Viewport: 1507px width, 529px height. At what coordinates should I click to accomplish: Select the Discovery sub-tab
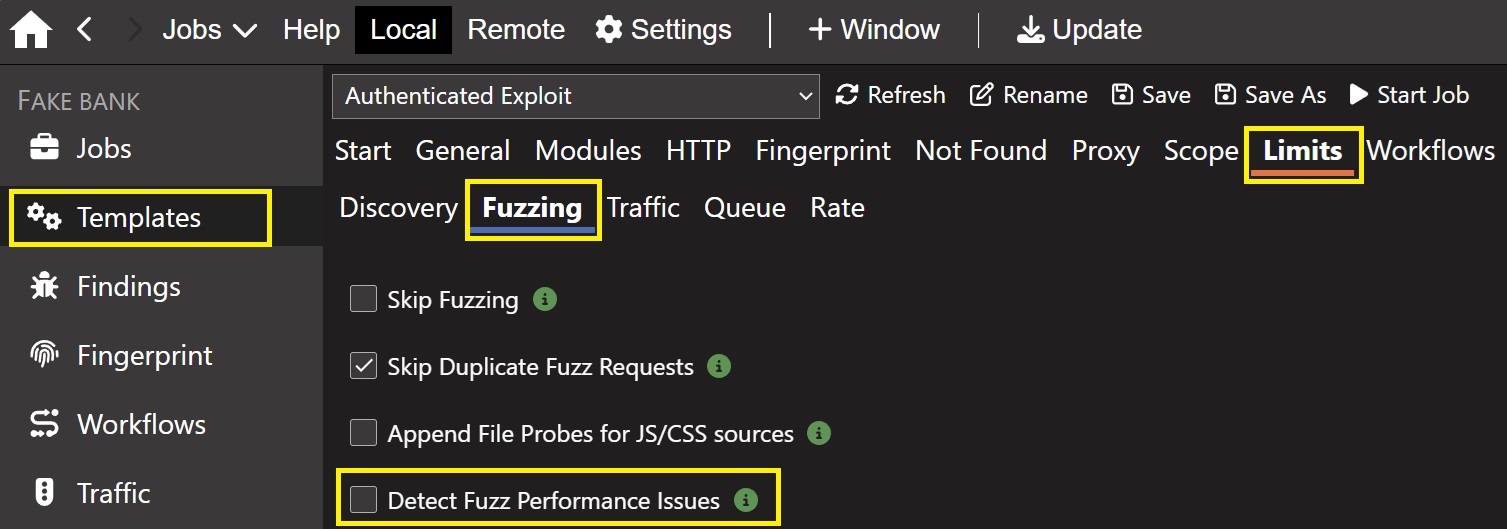point(398,208)
